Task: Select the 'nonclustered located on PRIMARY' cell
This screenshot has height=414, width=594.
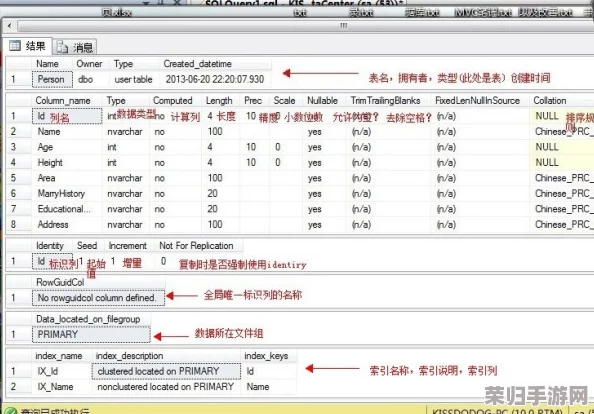Action: [166, 387]
